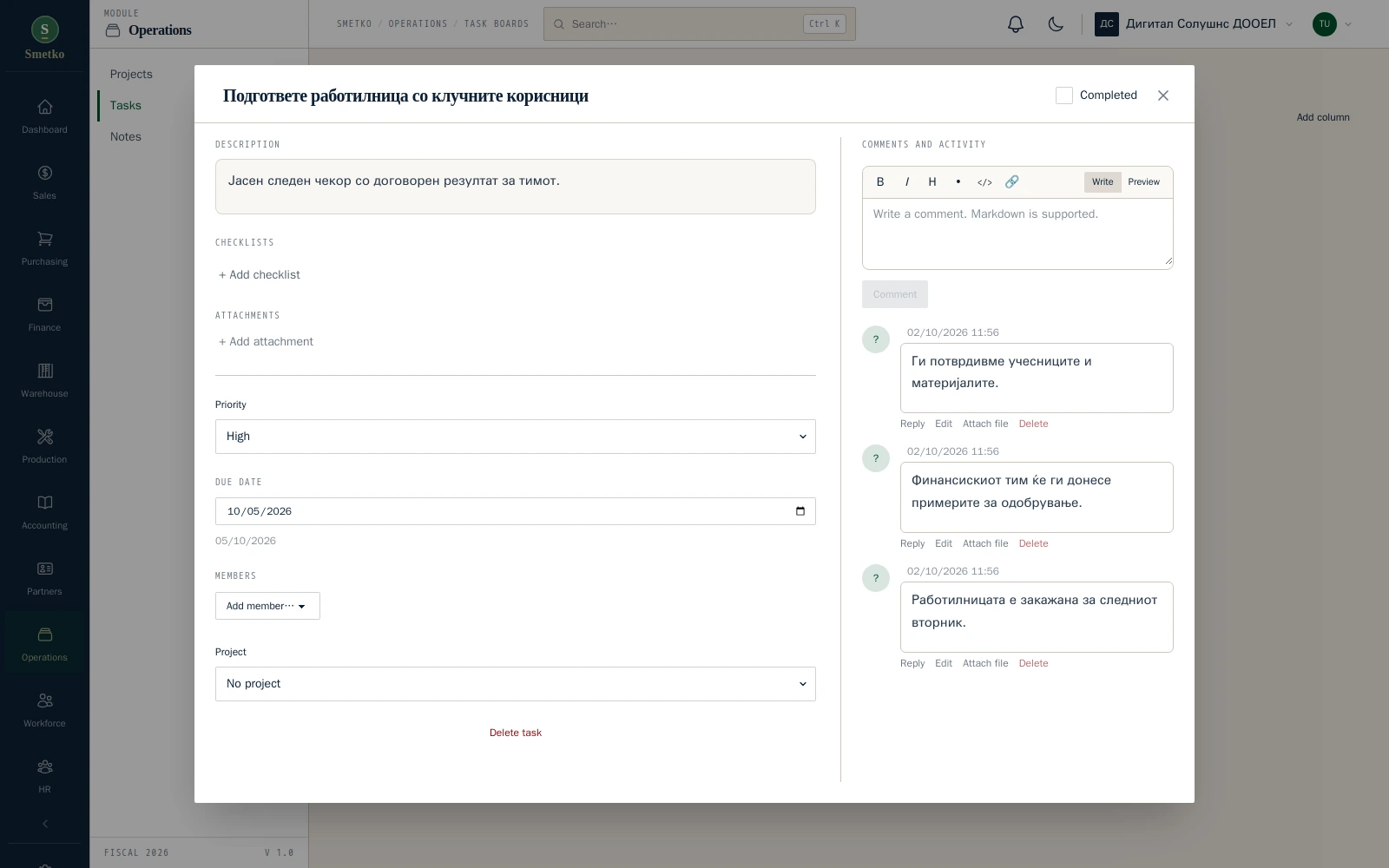The image size is (1389, 868).
Task: Insert a link in the comment
Action: click(1011, 182)
